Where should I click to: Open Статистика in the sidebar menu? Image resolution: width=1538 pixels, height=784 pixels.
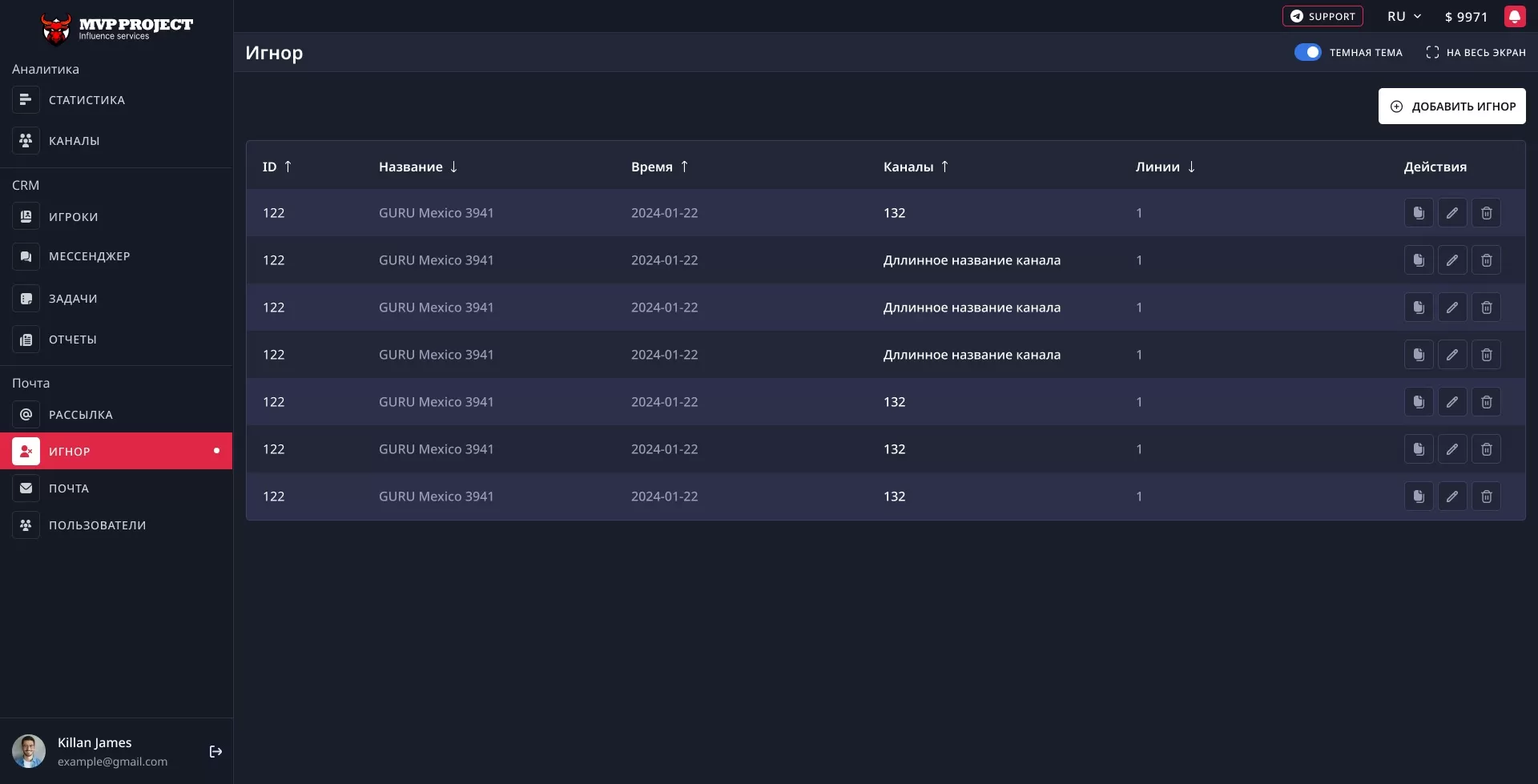87,100
